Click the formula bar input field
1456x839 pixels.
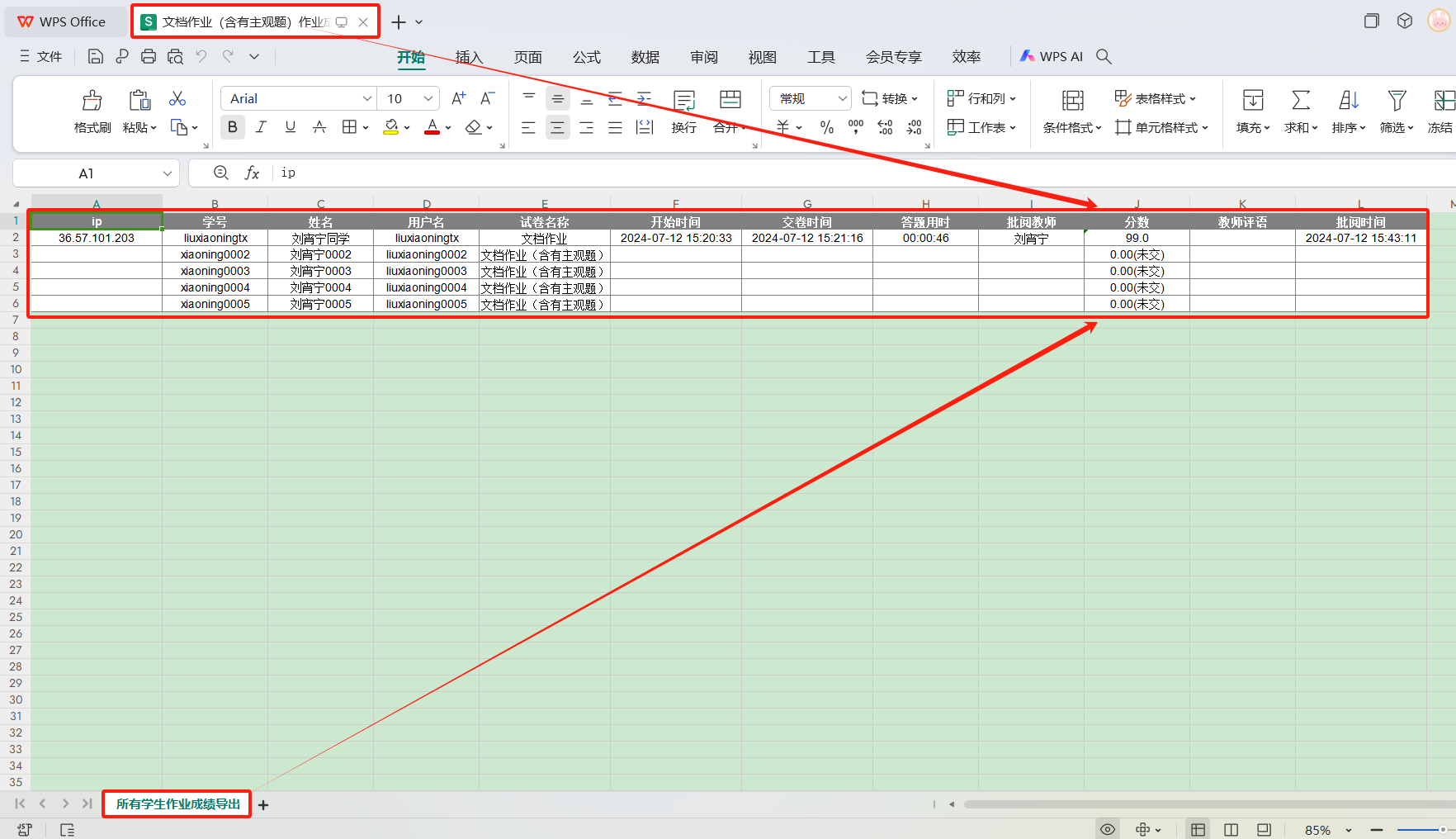pos(743,173)
